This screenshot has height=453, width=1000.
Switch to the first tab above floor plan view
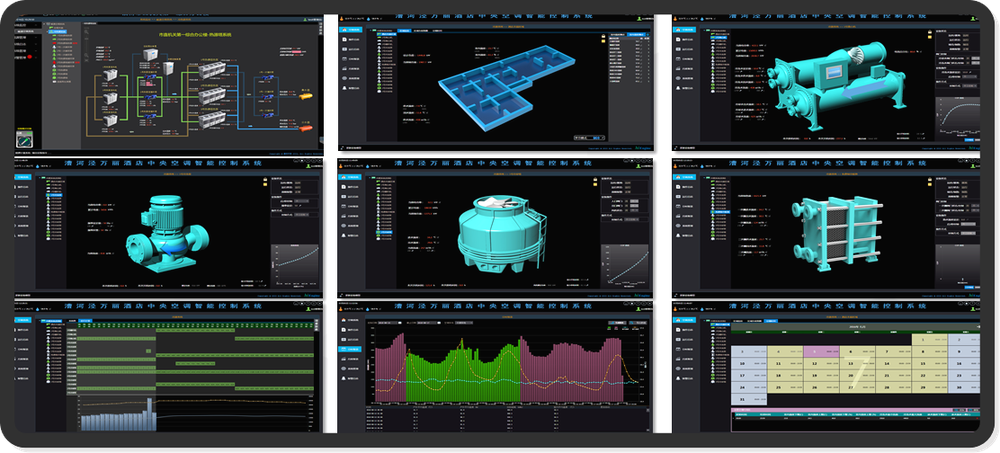click(x=405, y=31)
